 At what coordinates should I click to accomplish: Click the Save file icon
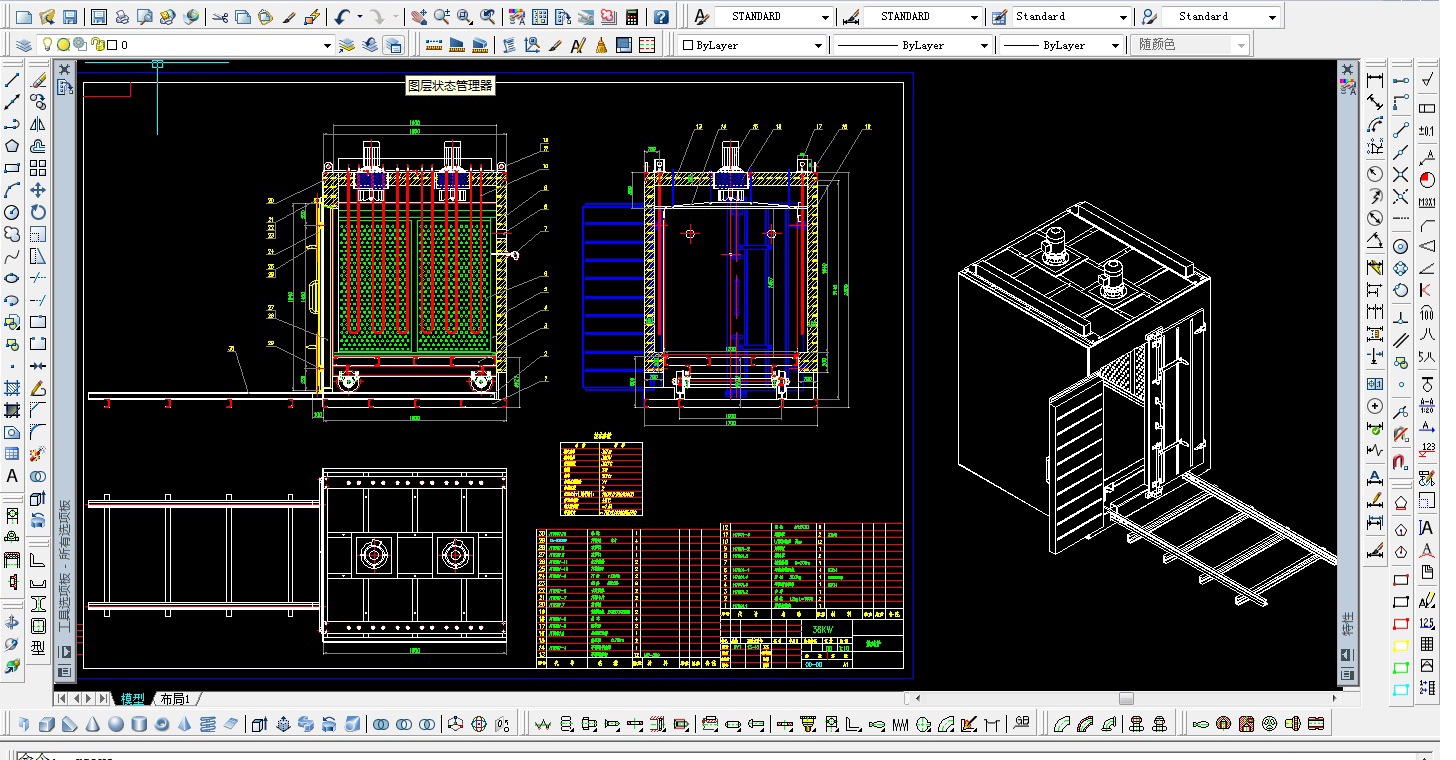[70, 17]
